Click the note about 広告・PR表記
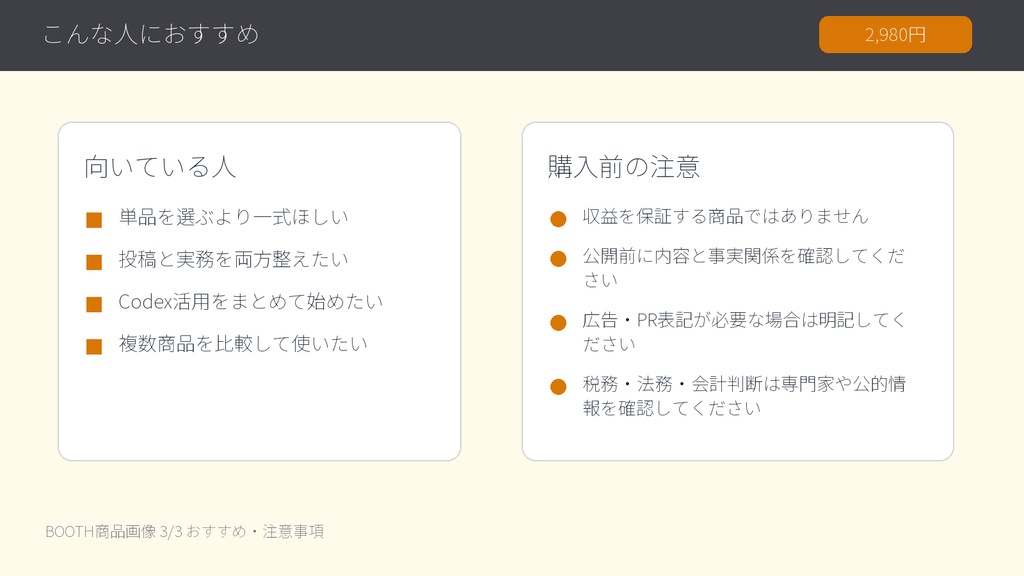The image size is (1024, 576). coord(744,332)
